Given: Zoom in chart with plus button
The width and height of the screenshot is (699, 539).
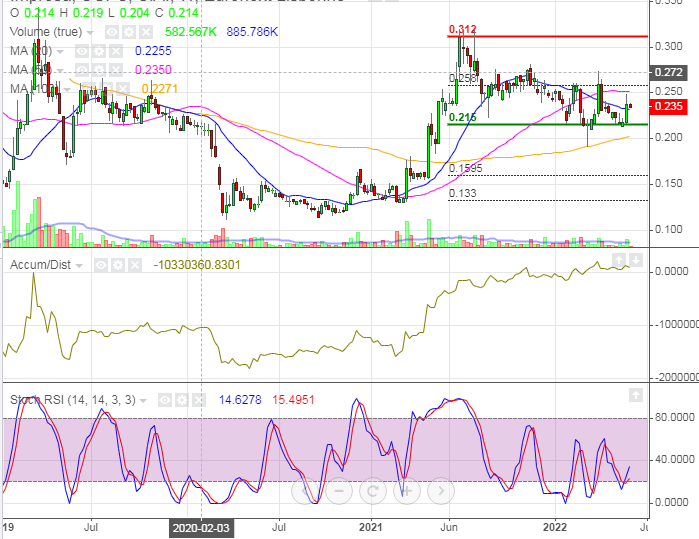Looking at the screenshot, I should pos(407,491).
